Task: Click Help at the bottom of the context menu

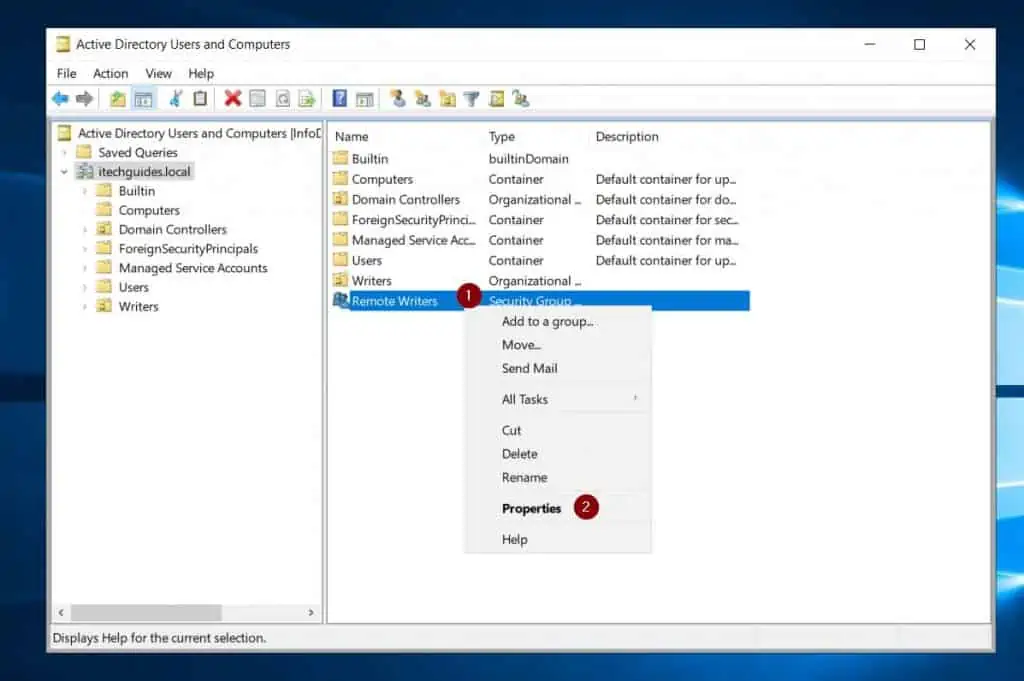Action: pyautogui.click(x=515, y=539)
